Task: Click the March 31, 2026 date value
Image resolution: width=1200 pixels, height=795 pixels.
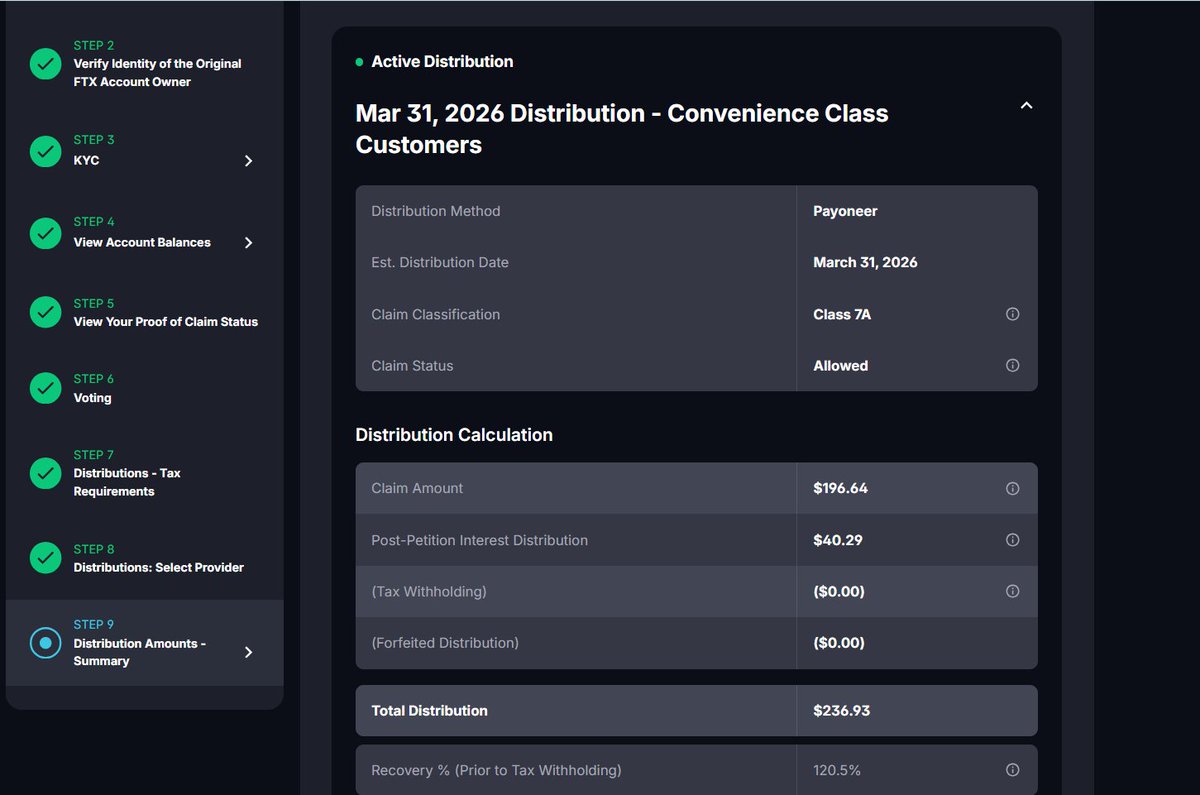Action: pyautogui.click(x=865, y=262)
